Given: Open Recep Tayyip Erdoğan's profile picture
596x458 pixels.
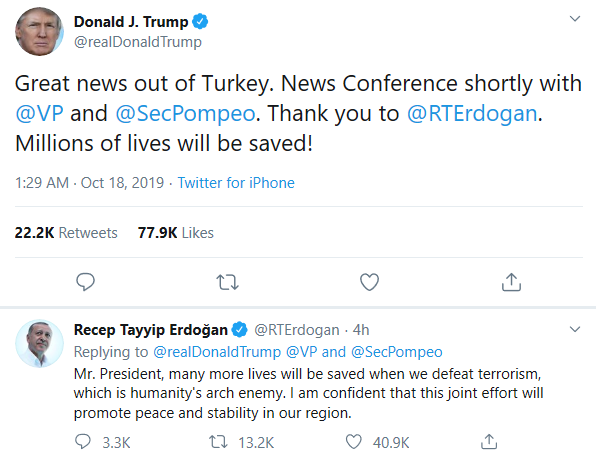Looking at the screenshot, I should (39, 343).
